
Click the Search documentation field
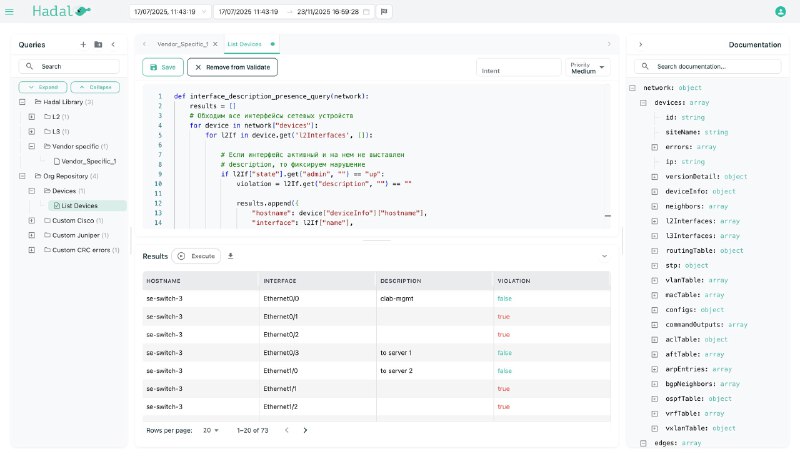click(x=708, y=66)
